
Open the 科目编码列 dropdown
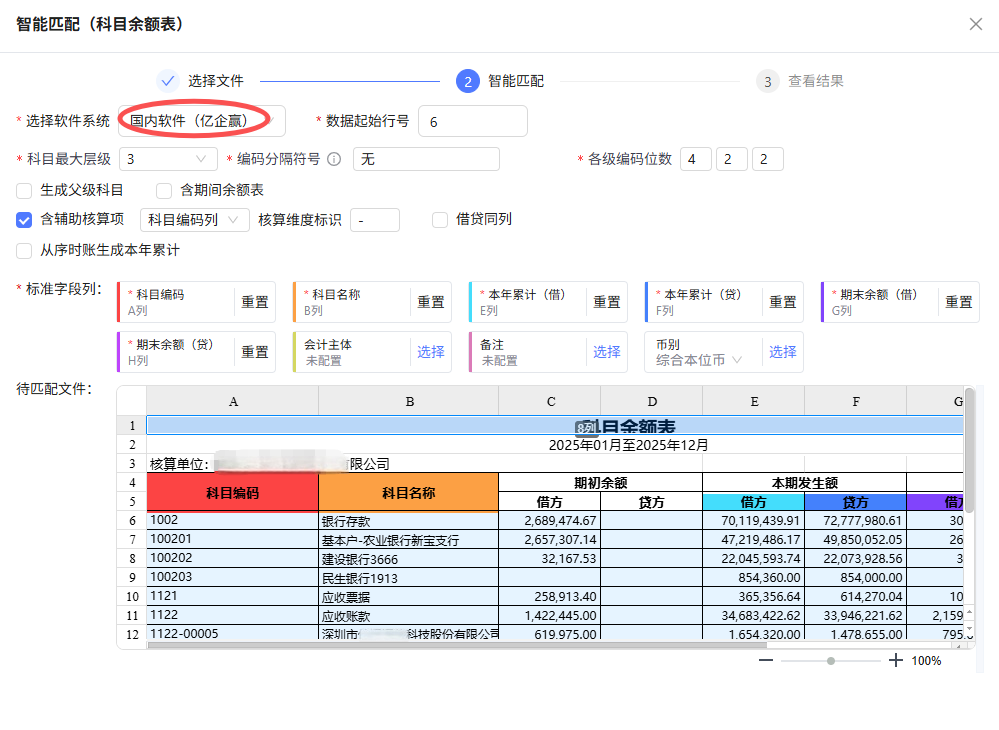pyautogui.click(x=194, y=219)
